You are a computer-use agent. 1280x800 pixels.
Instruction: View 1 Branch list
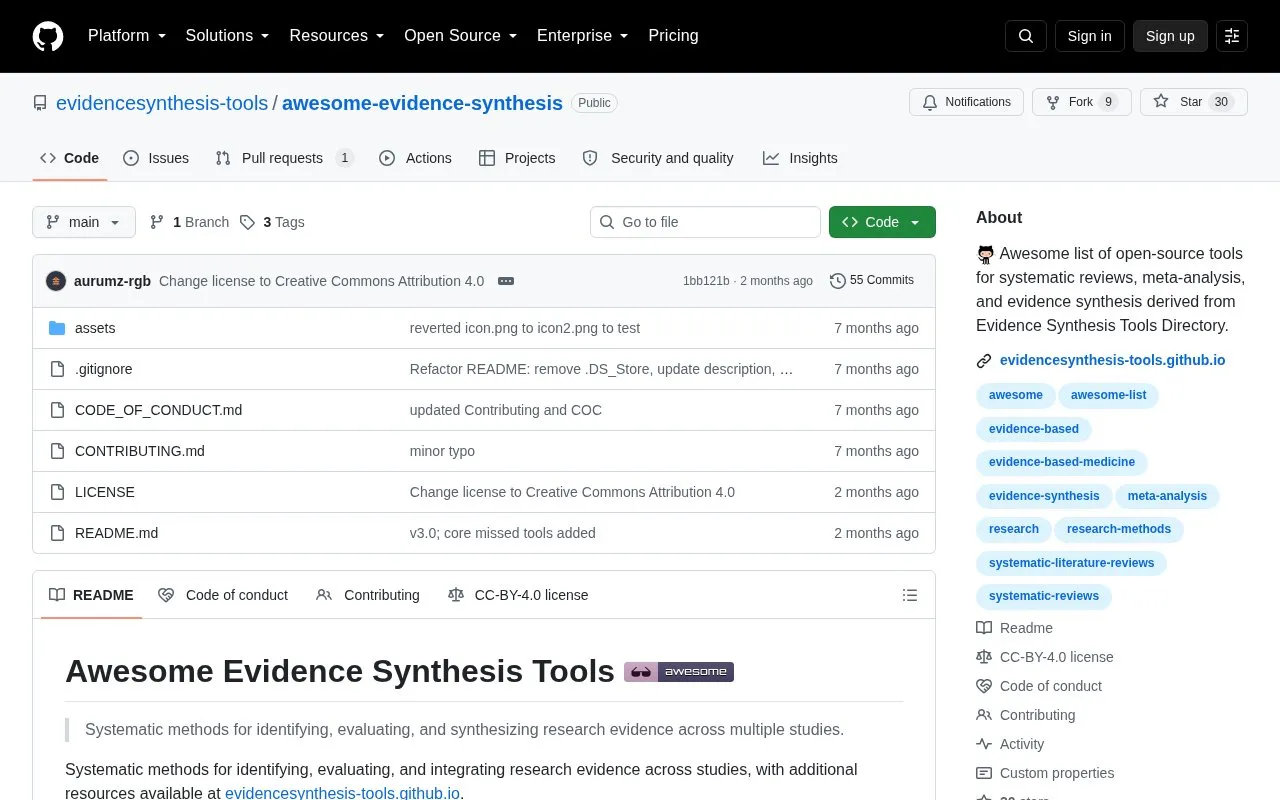click(189, 222)
